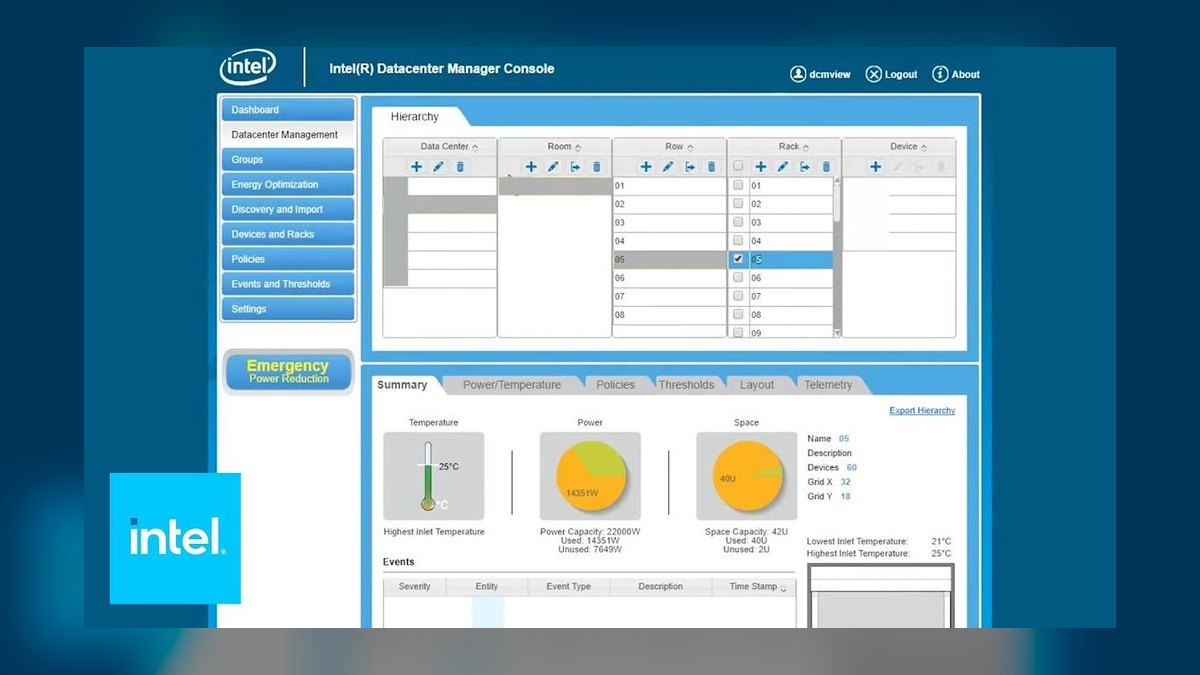Open the Dashboard menu item

[x=288, y=110]
